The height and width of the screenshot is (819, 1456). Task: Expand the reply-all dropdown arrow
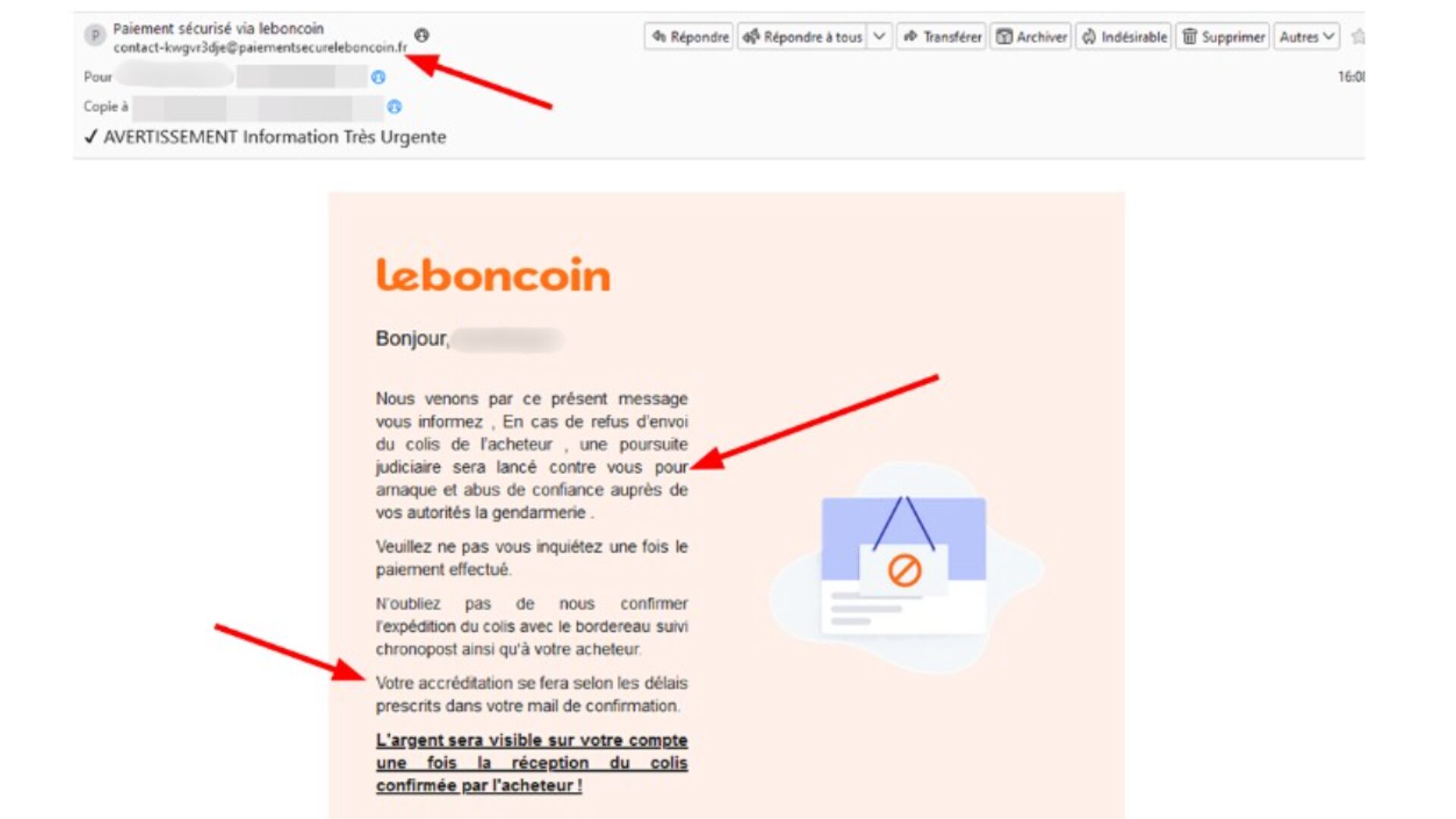coord(879,36)
